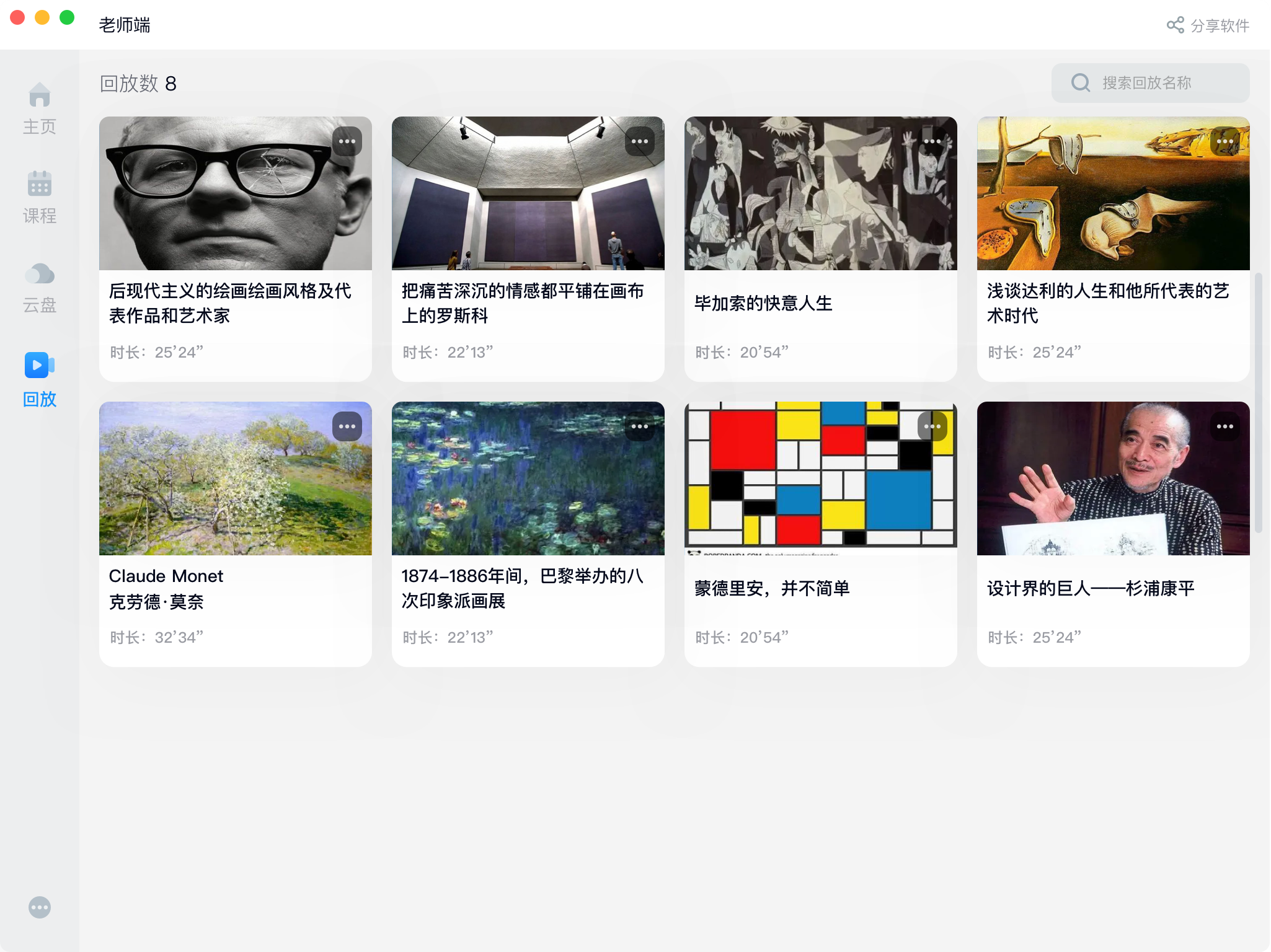Open more options on 后现代主义 card

click(x=347, y=142)
